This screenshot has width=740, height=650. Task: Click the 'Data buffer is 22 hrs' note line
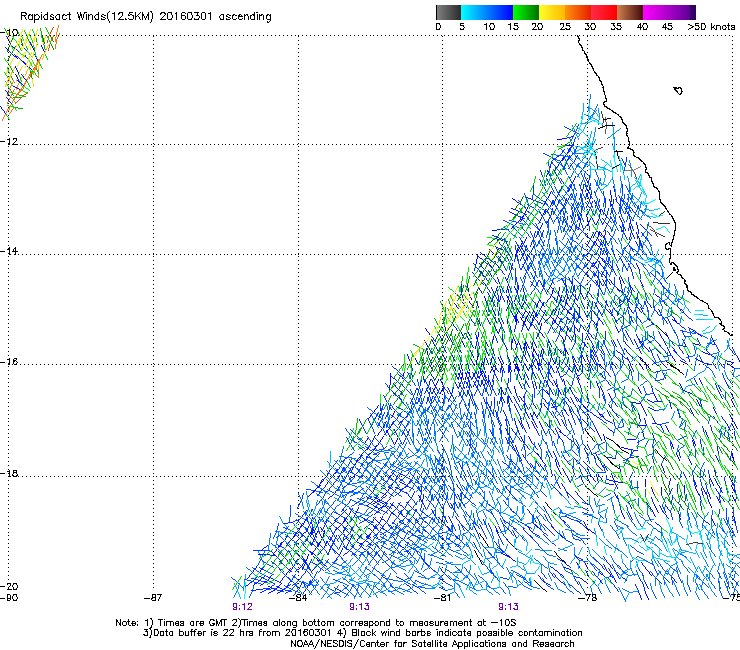[x=362, y=633]
